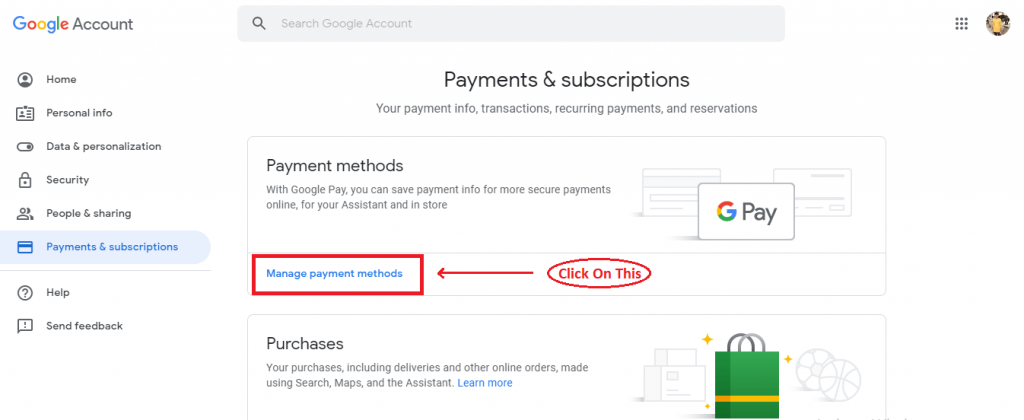Select the Data & personalization toggle icon

(x=25, y=147)
